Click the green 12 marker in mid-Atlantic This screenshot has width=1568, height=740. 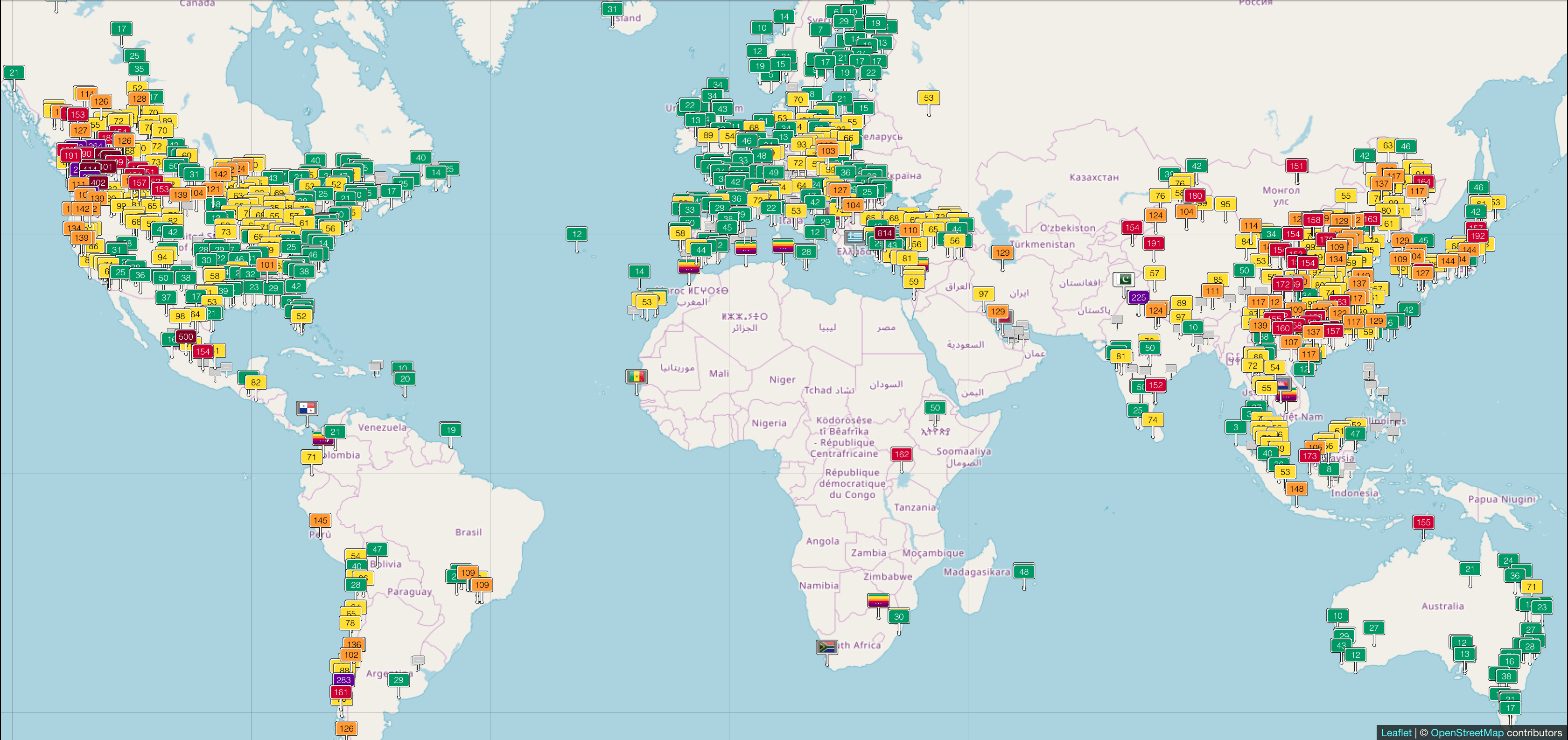(x=577, y=234)
